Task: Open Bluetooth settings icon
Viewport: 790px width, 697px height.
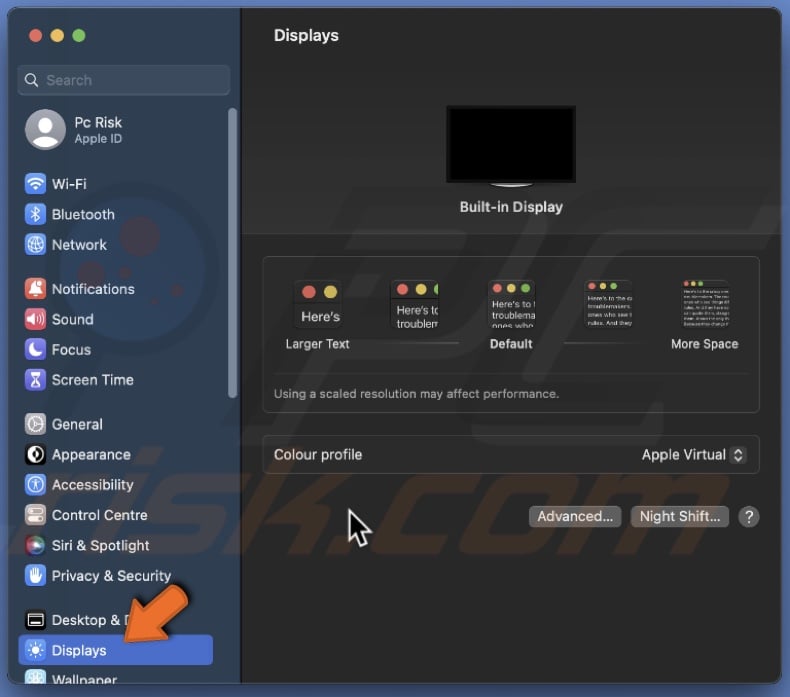Action: [x=35, y=214]
